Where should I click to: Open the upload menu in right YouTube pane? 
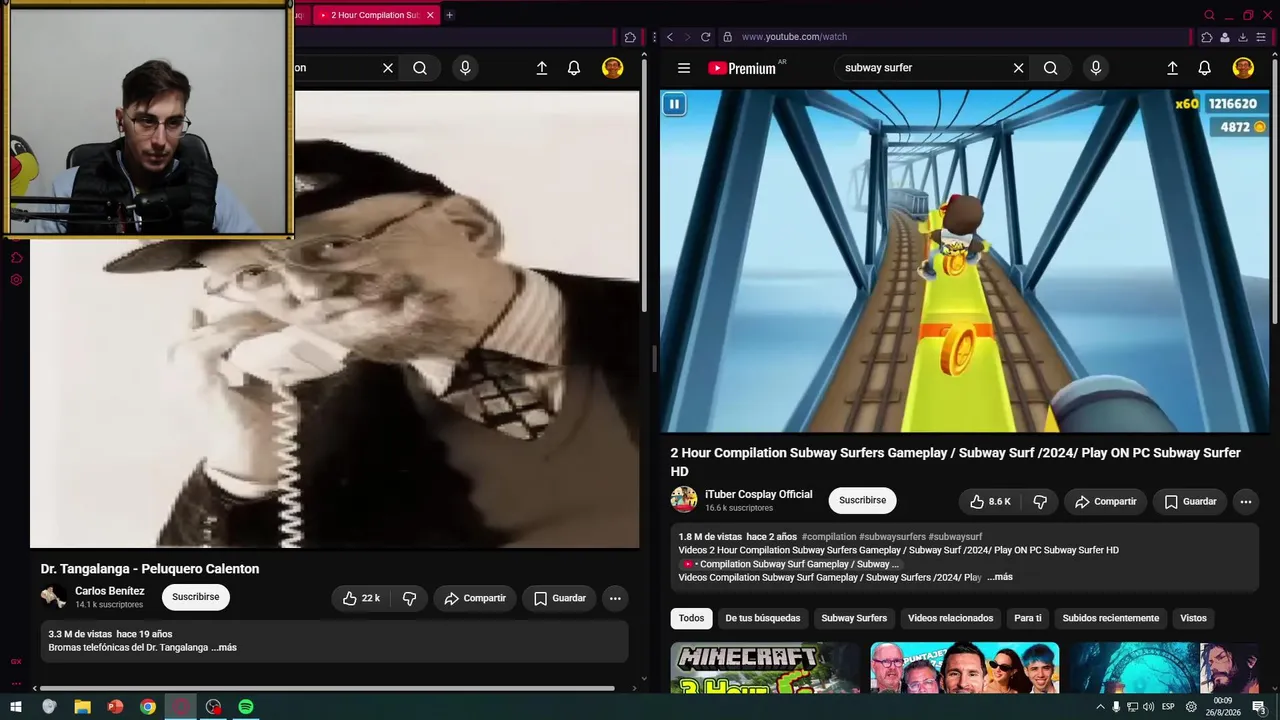coord(1172,68)
